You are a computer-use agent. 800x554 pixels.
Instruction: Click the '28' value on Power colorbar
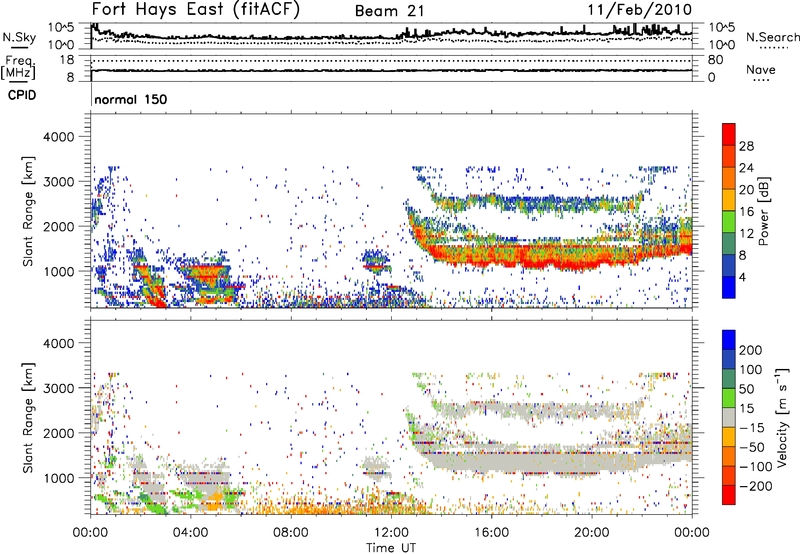746,146
